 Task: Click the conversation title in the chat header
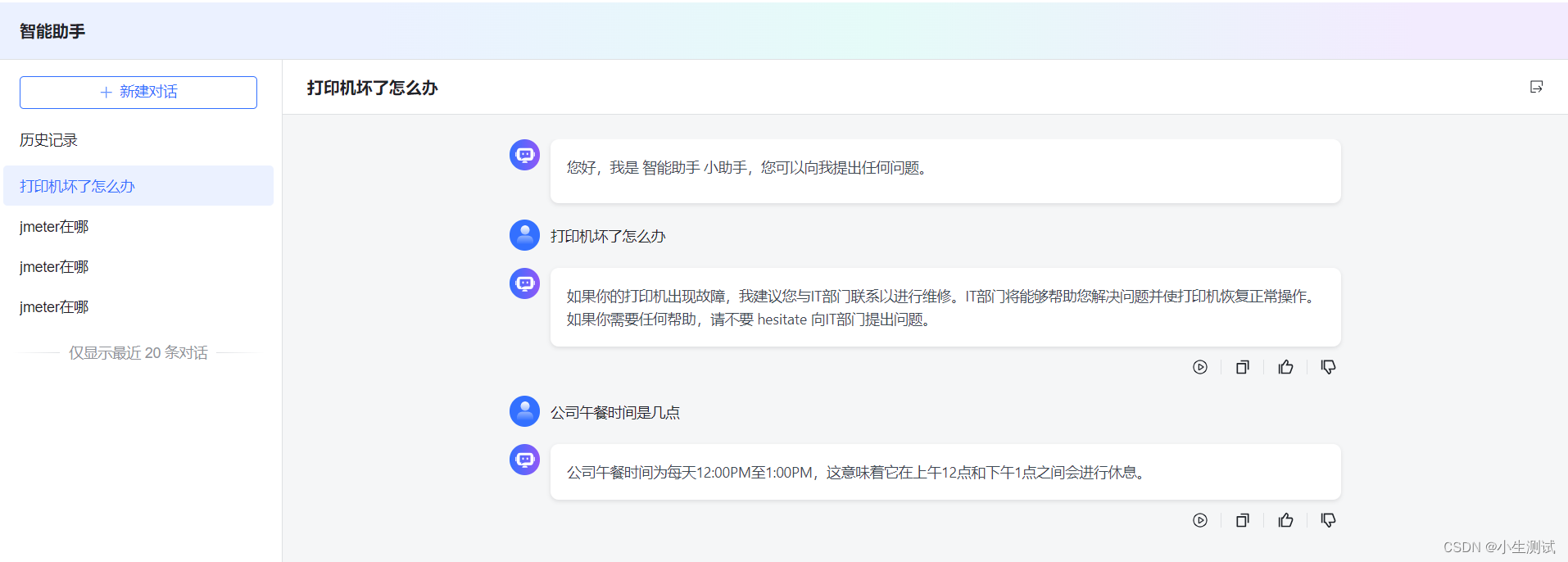coord(373,88)
